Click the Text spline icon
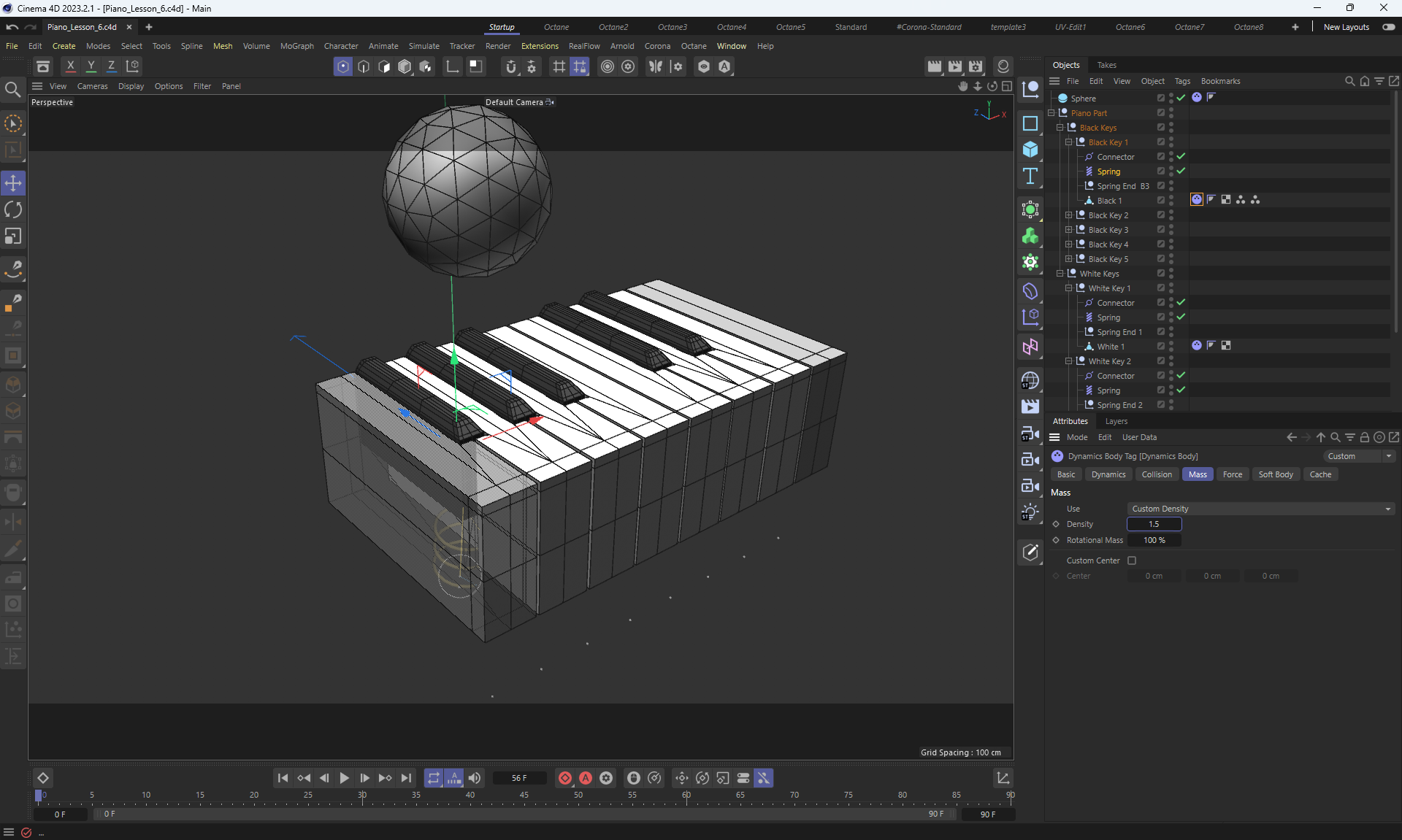This screenshot has width=1402, height=840. click(x=1030, y=176)
